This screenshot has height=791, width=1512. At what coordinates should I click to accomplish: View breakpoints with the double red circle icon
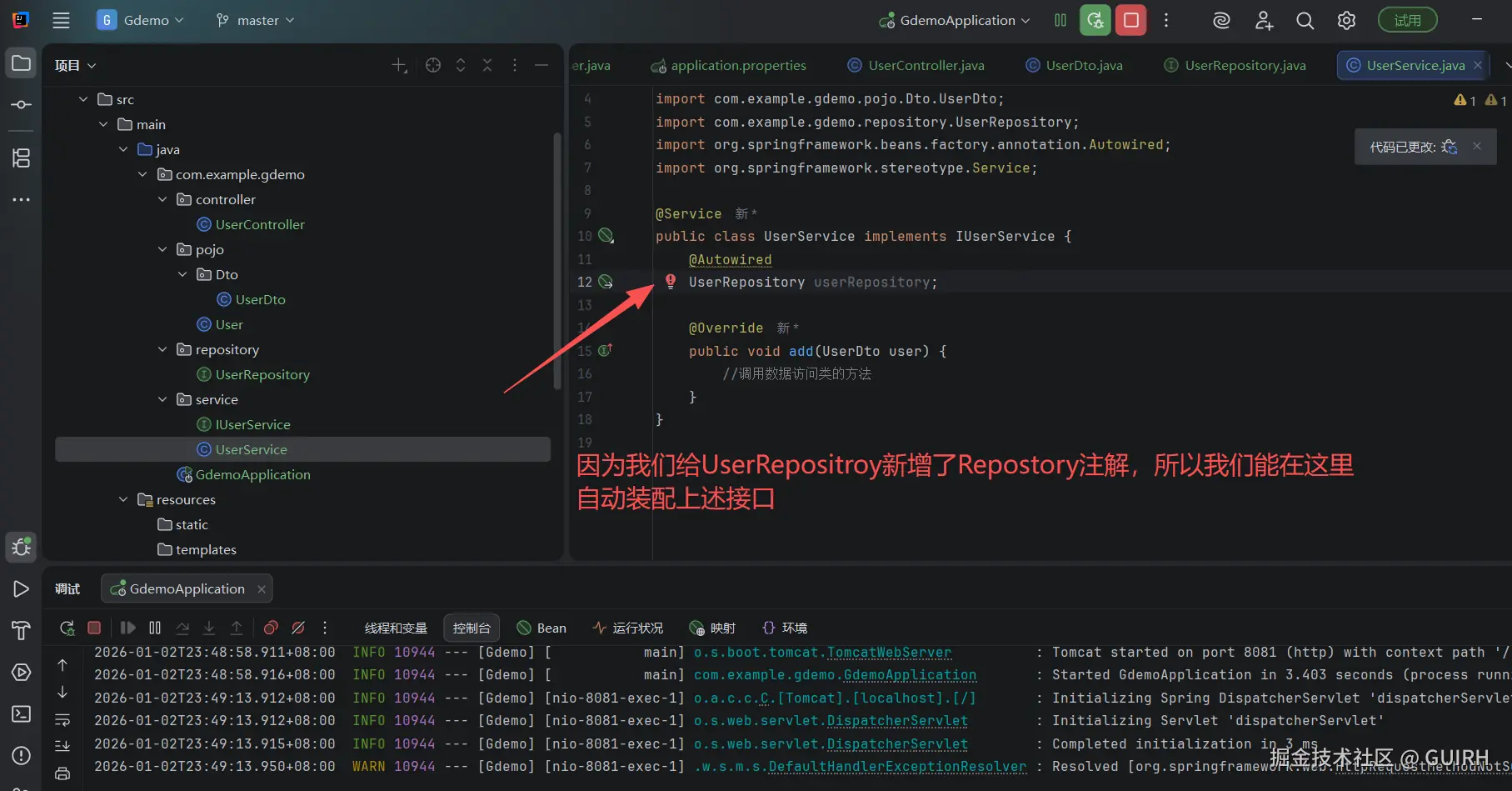[271, 628]
